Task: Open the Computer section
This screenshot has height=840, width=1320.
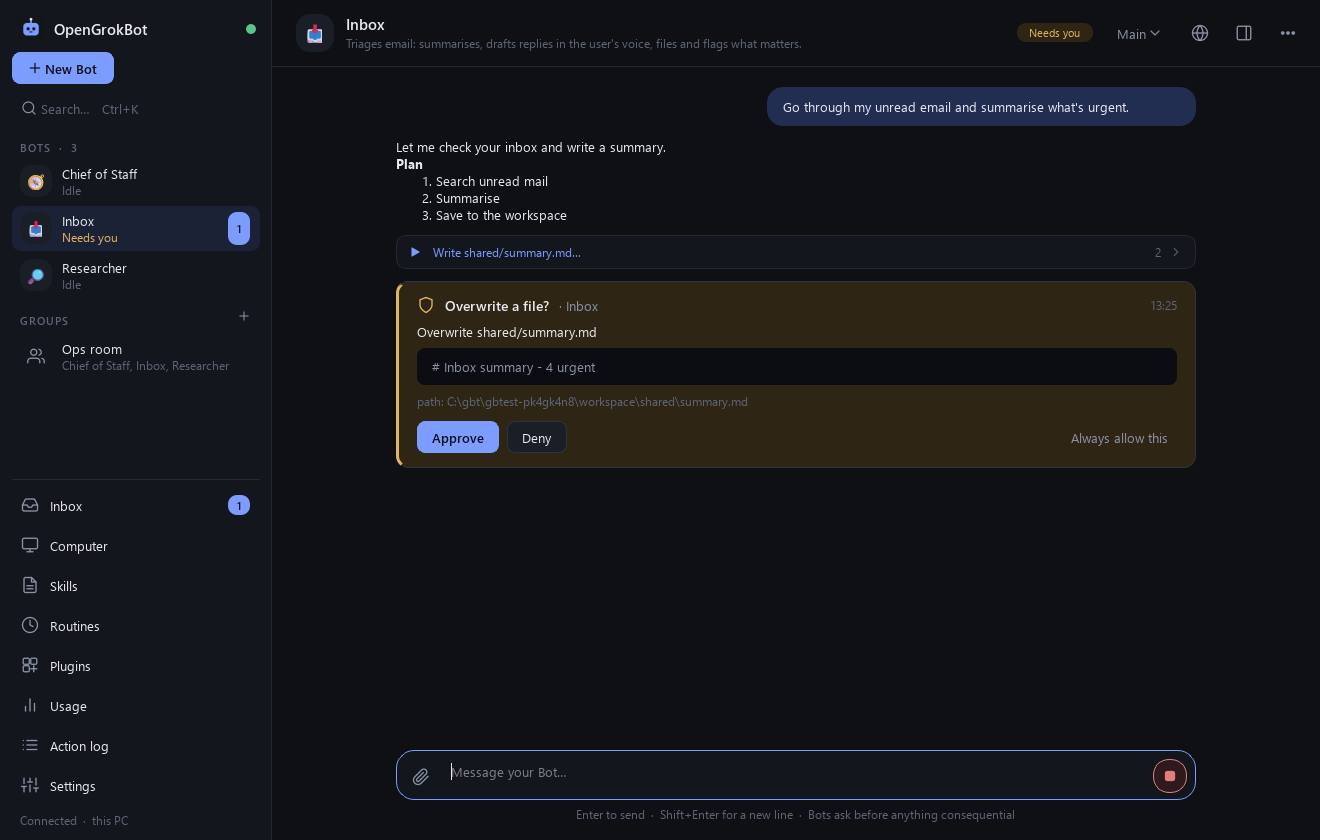Action: coord(136,546)
